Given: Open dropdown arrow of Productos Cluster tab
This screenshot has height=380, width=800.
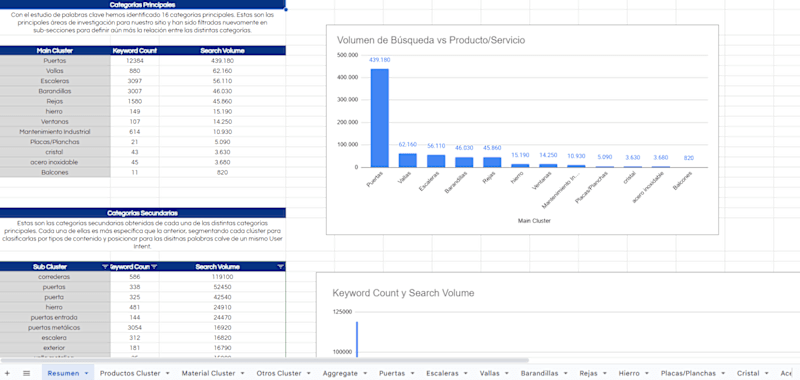Looking at the screenshot, I should point(168,373).
